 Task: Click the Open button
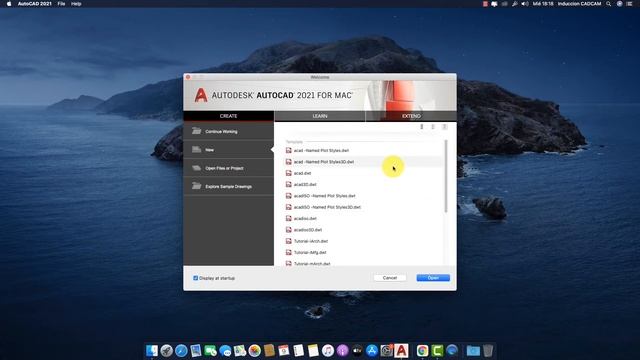433,278
